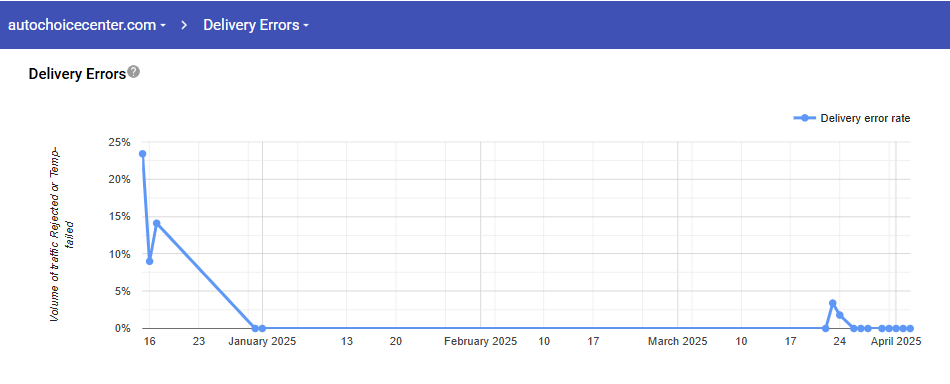Image resolution: width=950 pixels, height=384 pixels.
Task: Select the highest data point near 23%
Action: (x=142, y=154)
